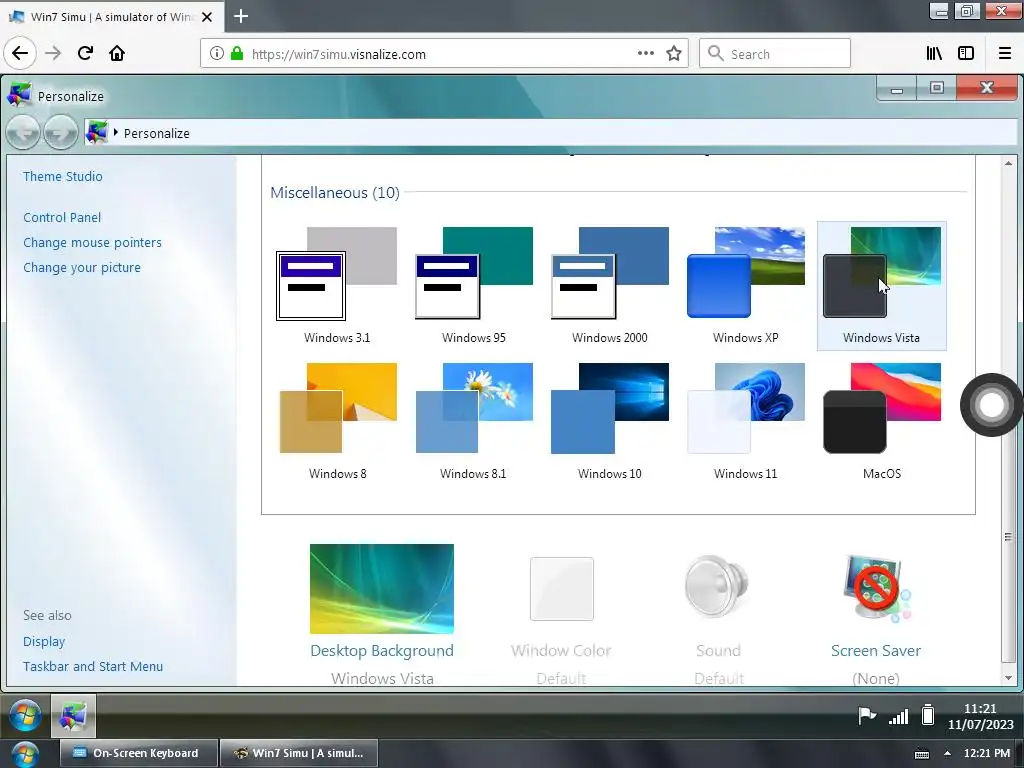Open a new browser tab
1024x768 pixels.
click(241, 16)
